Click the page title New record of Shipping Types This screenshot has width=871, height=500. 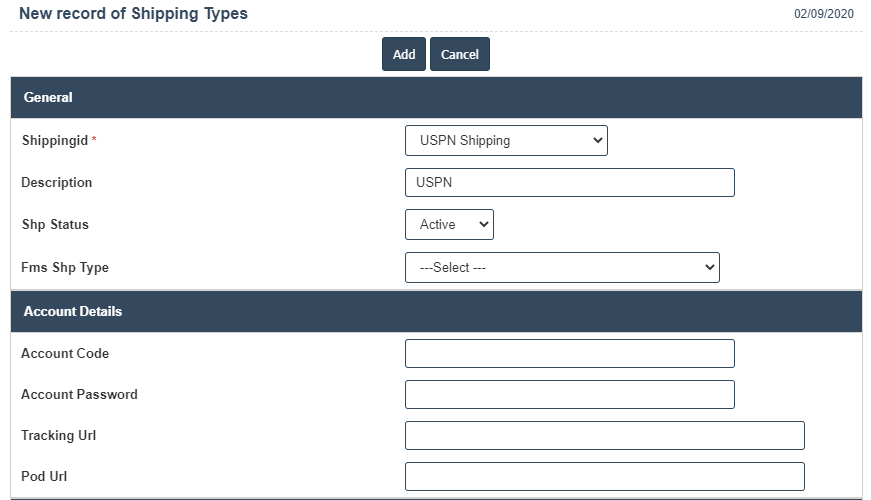[133, 14]
